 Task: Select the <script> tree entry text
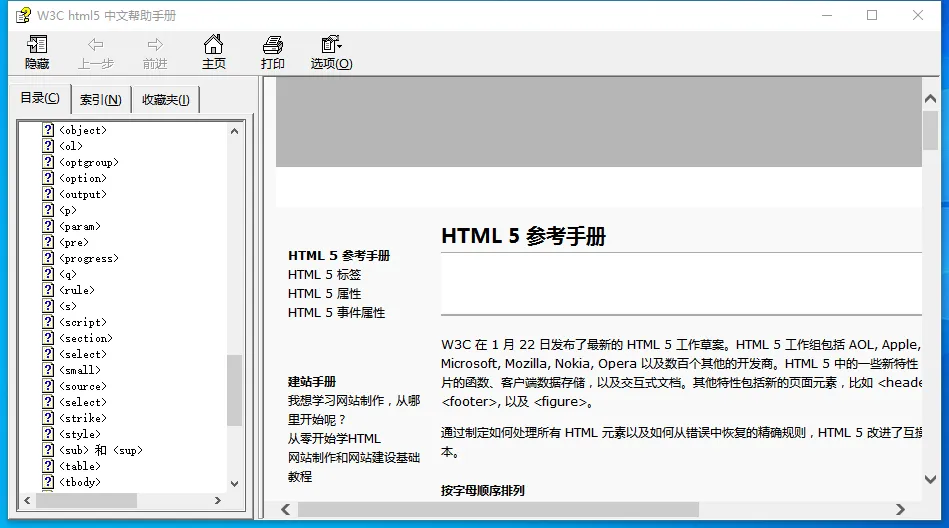click(83, 322)
